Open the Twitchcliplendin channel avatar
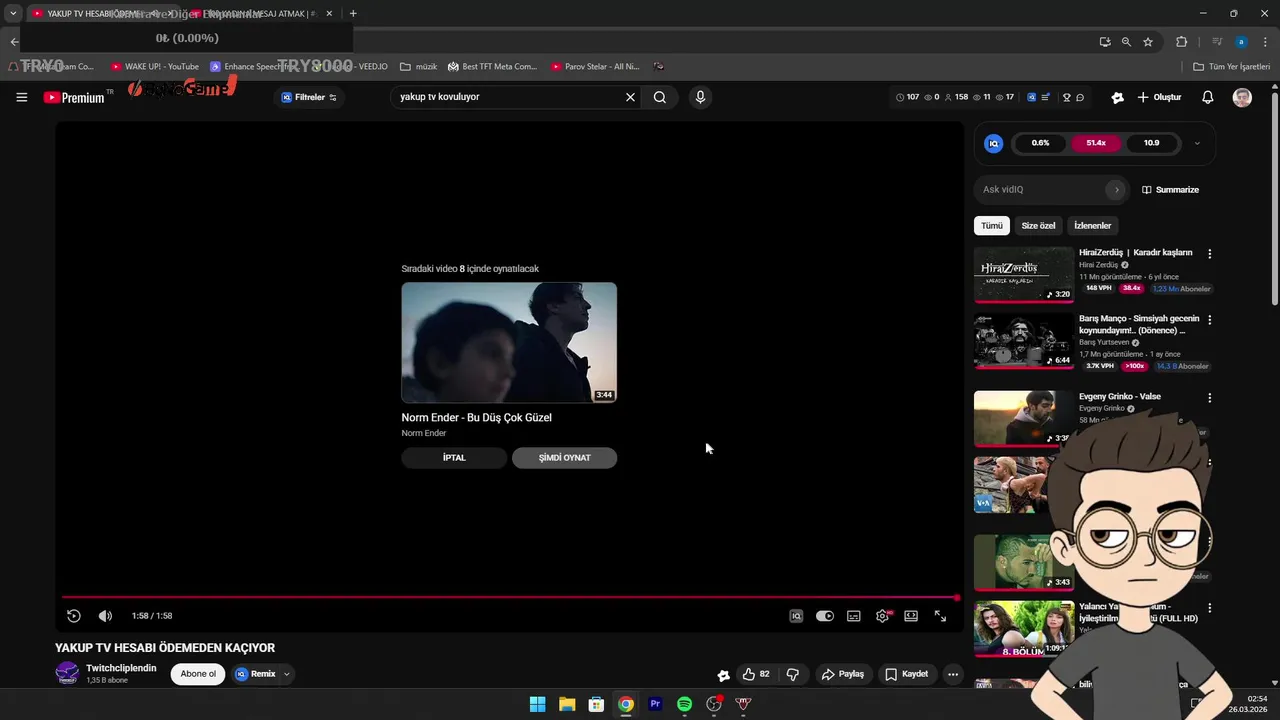 click(67, 673)
